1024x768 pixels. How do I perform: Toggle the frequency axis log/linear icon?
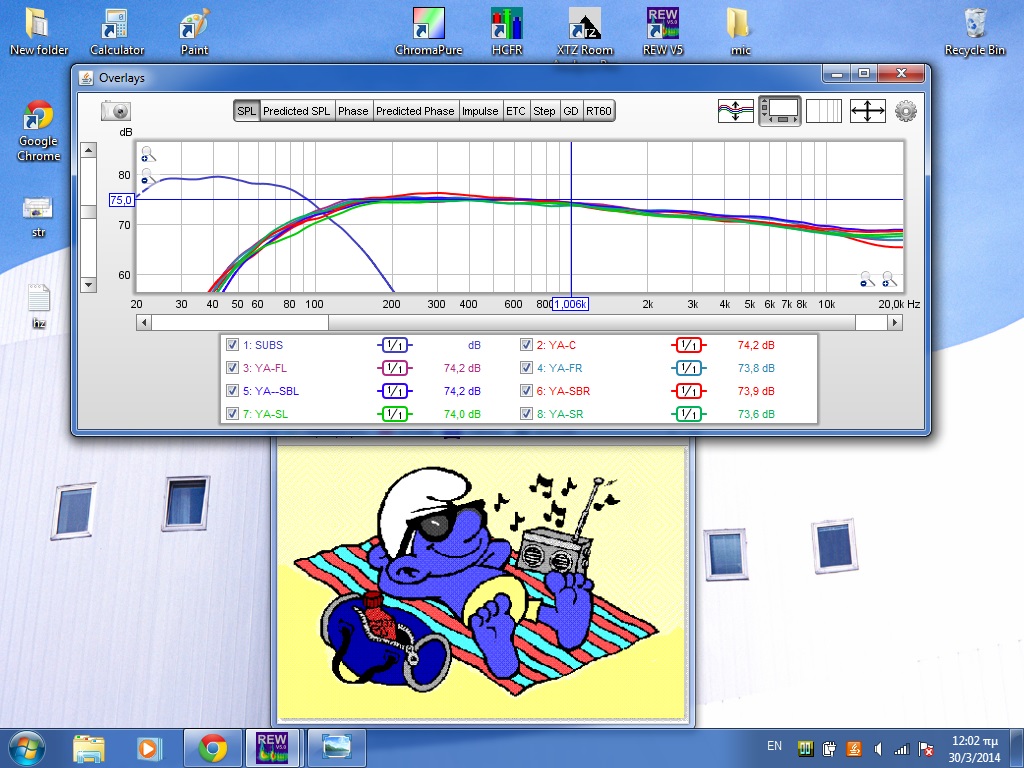824,111
